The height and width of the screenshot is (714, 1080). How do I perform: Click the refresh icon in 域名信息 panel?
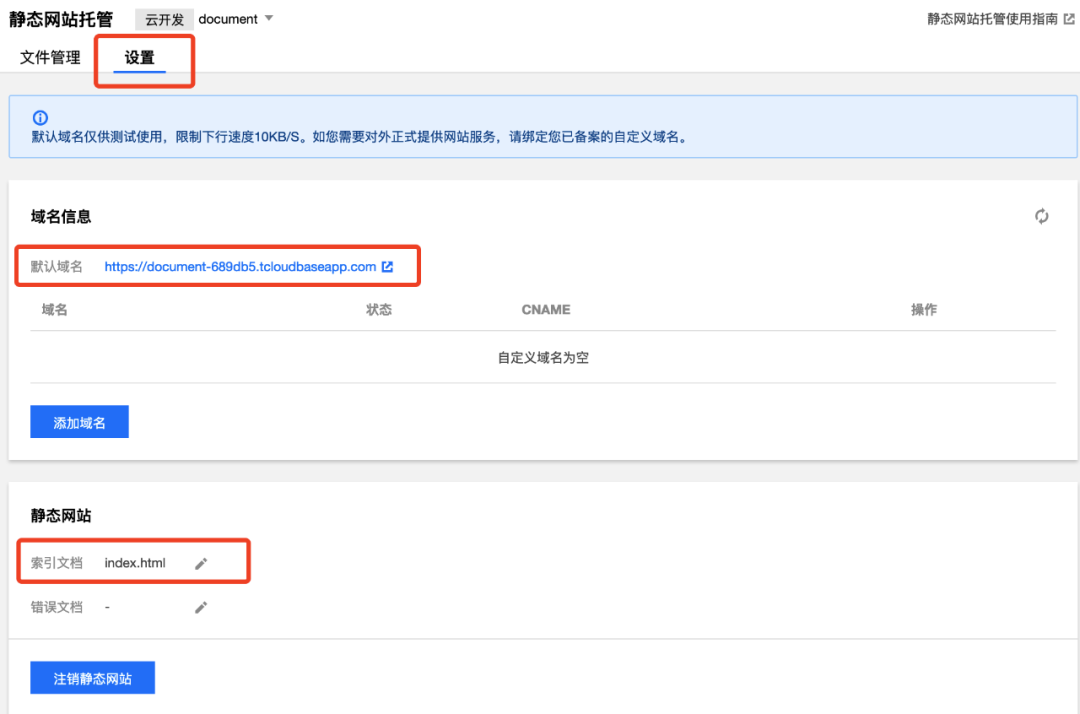click(x=1042, y=216)
